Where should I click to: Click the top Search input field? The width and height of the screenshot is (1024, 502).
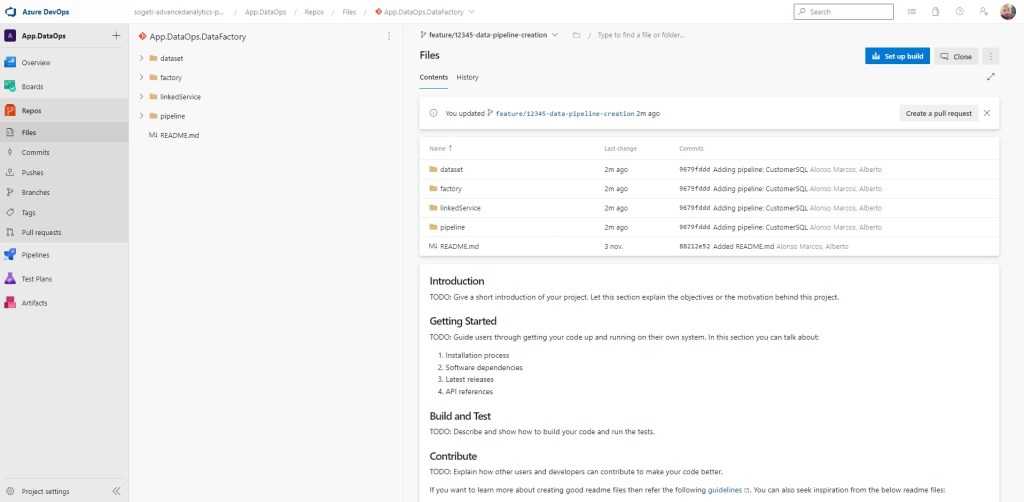click(x=844, y=12)
